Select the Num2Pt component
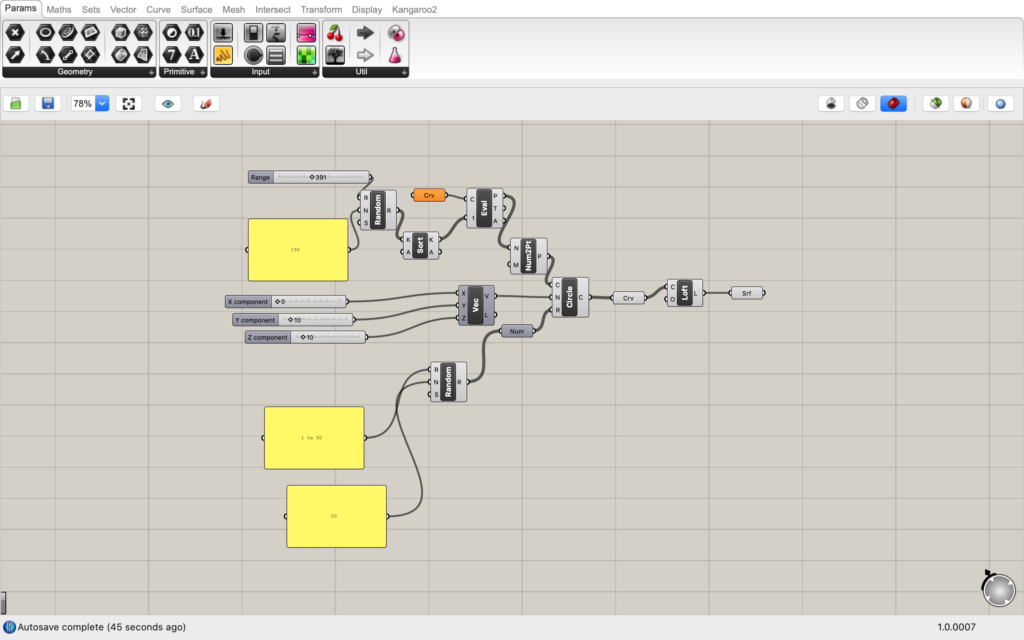Viewport: 1024px width, 640px height. click(x=528, y=256)
